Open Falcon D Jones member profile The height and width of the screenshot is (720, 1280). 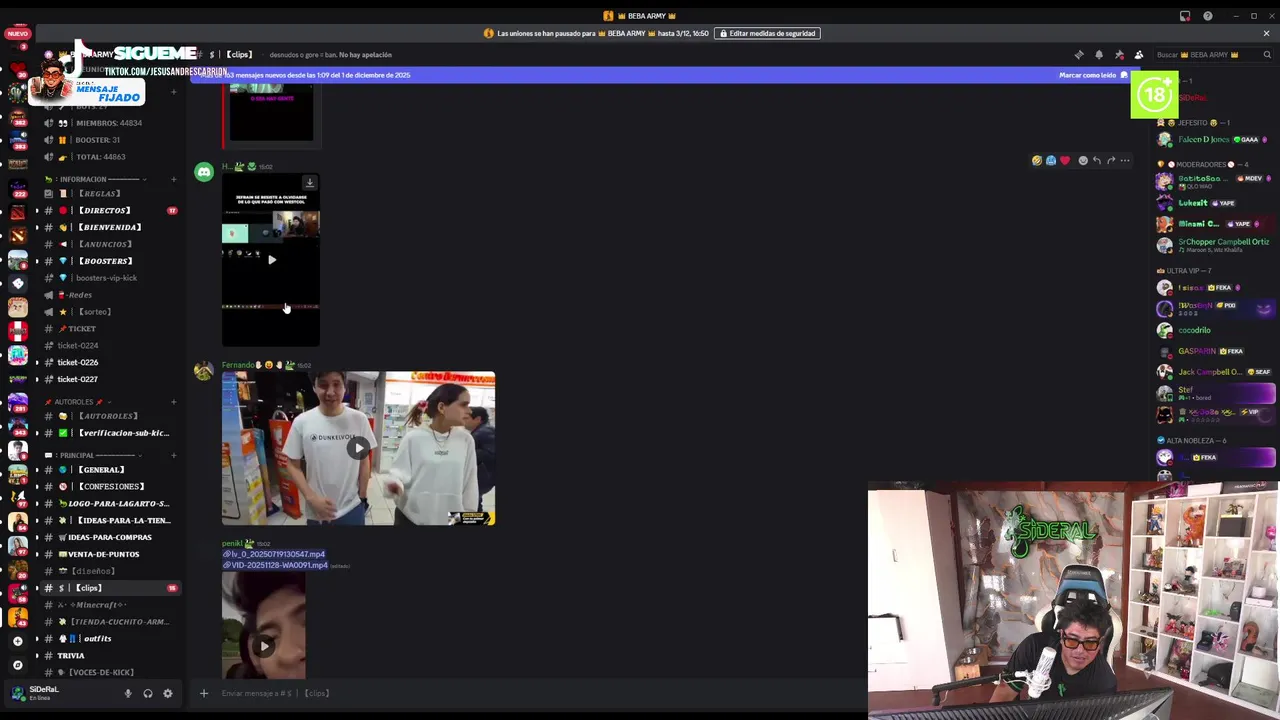1215,140
